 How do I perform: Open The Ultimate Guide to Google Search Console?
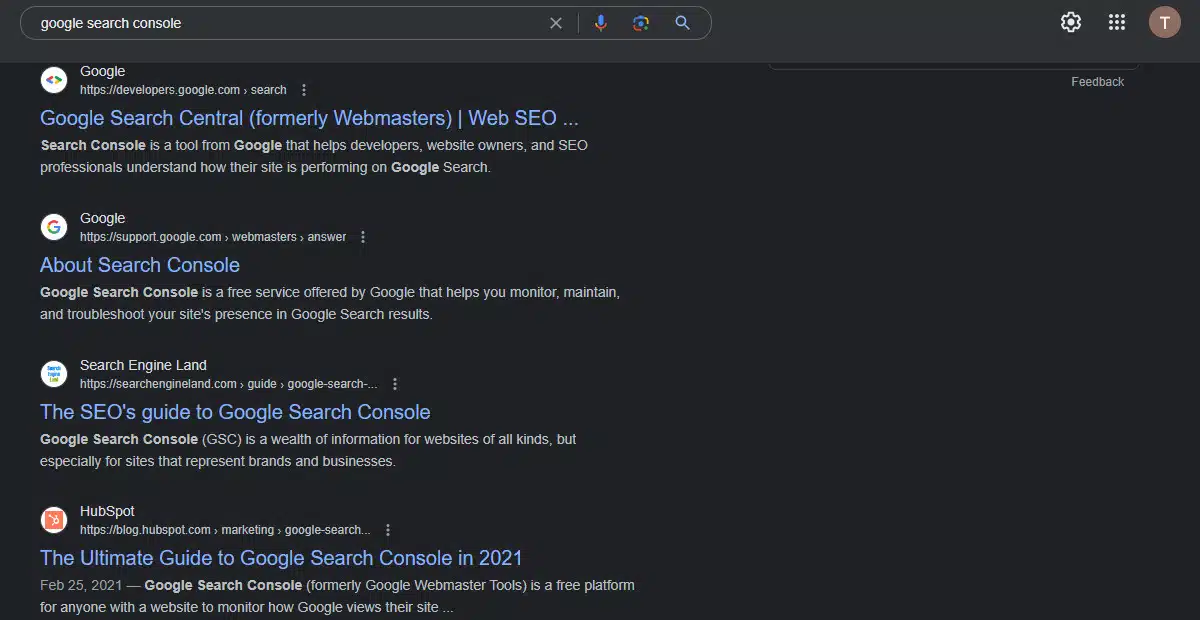[281, 558]
